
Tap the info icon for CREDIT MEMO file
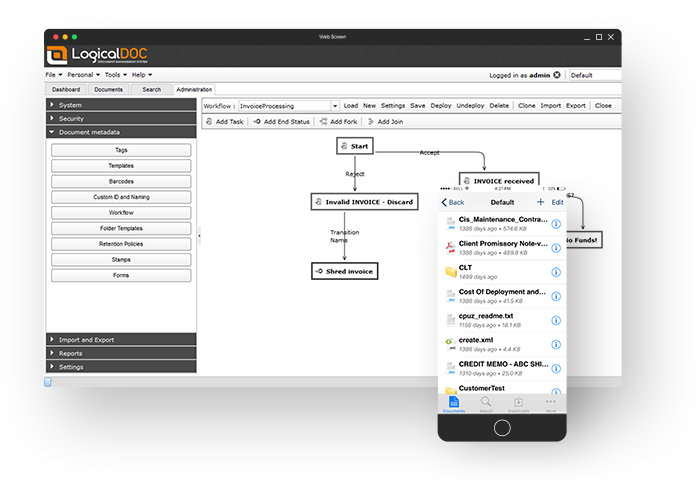(x=556, y=369)
